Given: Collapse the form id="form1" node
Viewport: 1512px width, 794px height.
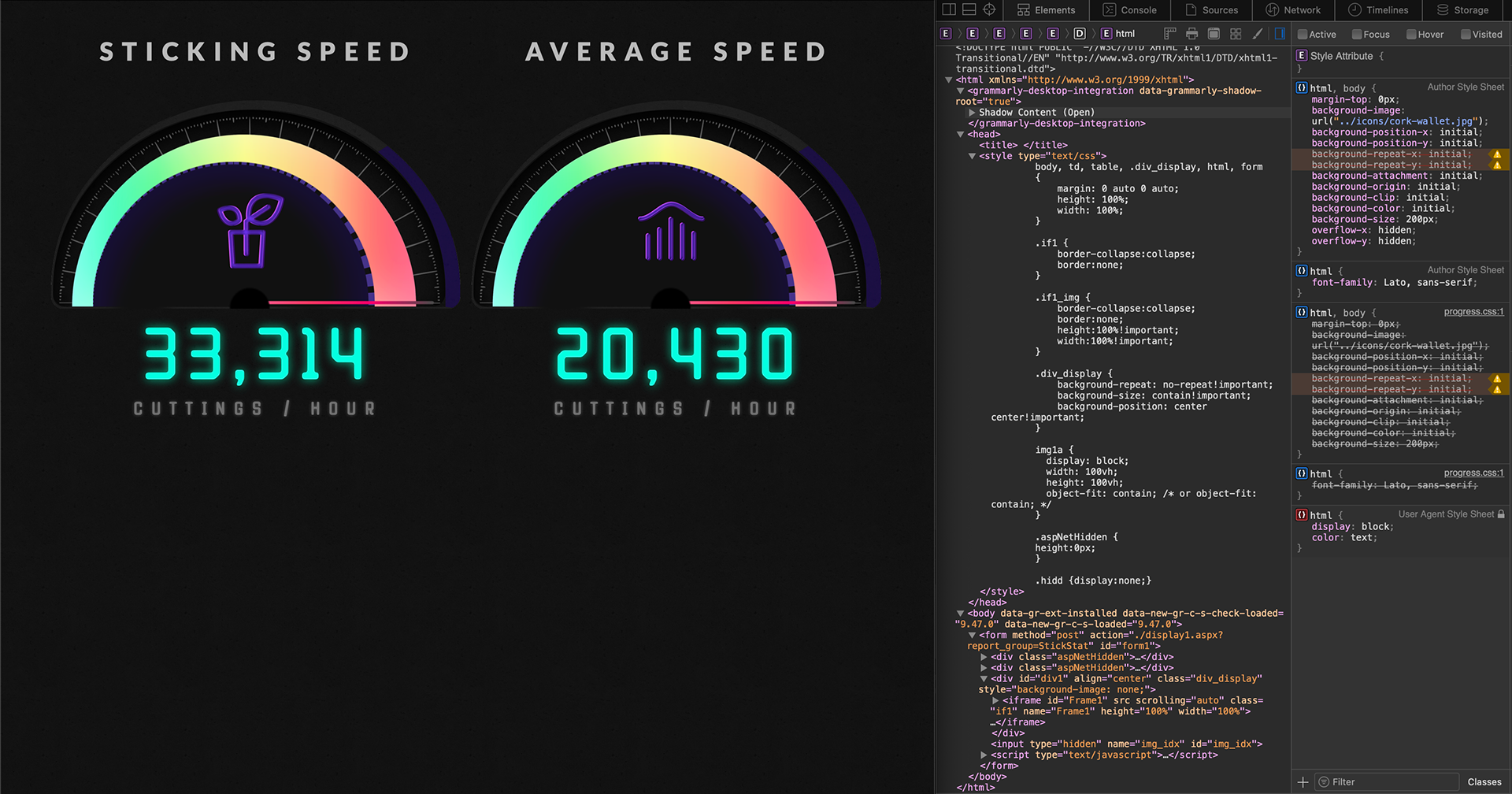Looking at the screenshot, I should 972,635.
